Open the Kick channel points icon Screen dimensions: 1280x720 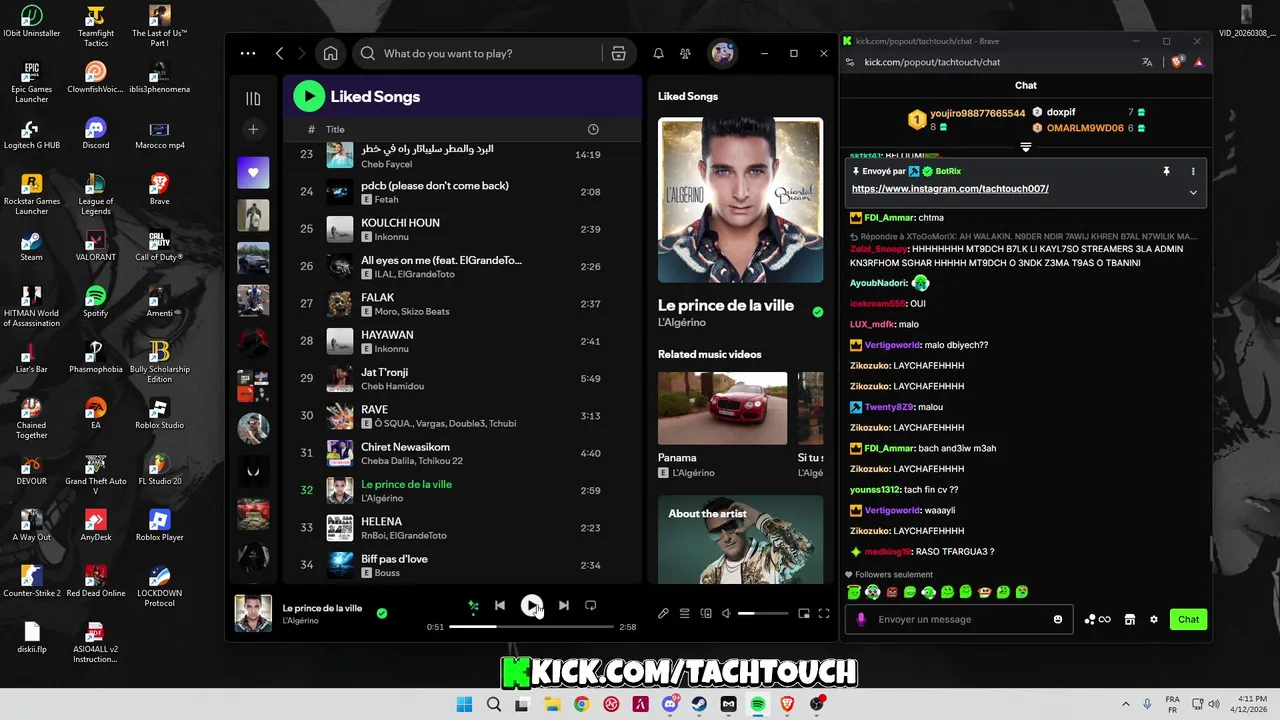1097,619
